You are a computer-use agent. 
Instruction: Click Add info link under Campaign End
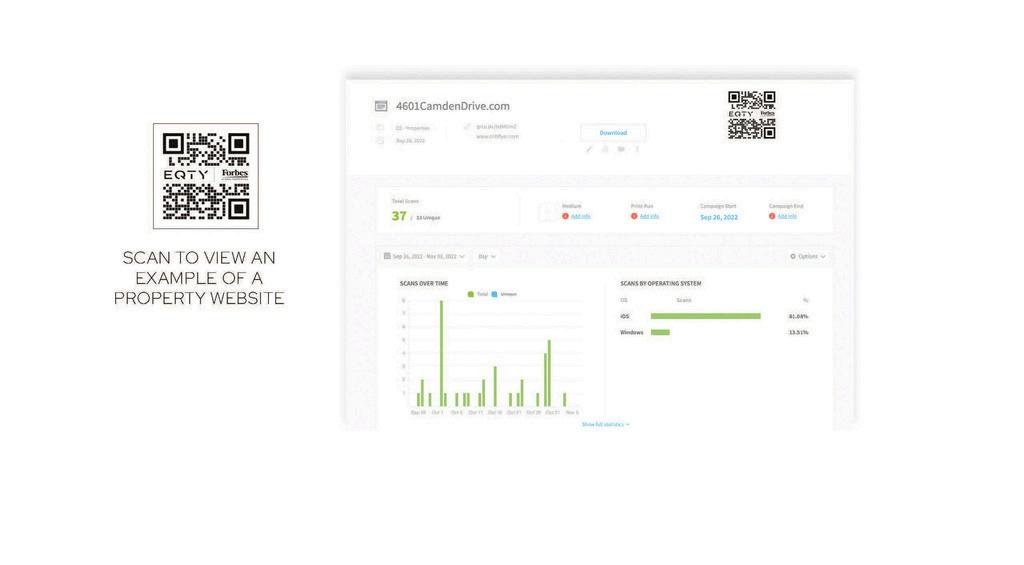tap(787, 216)
